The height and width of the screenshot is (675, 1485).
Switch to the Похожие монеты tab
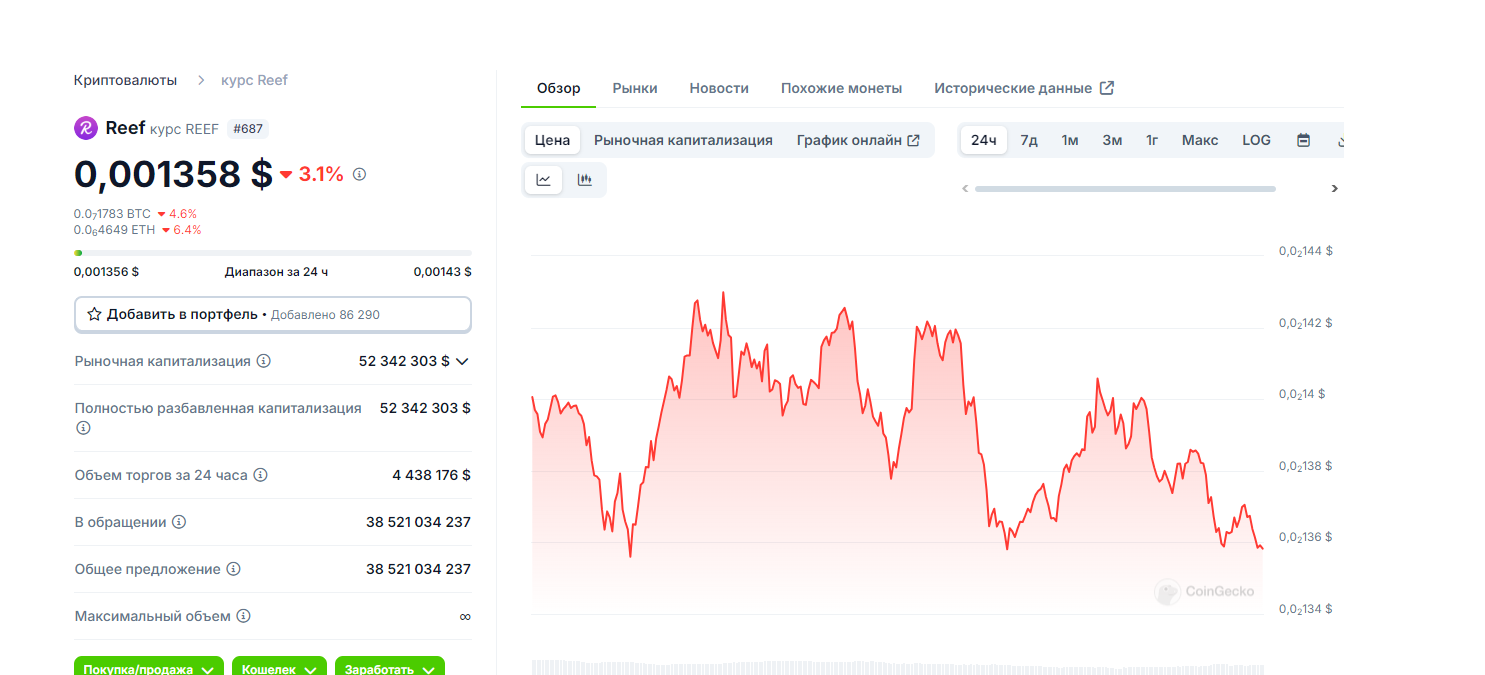(841, 88)
